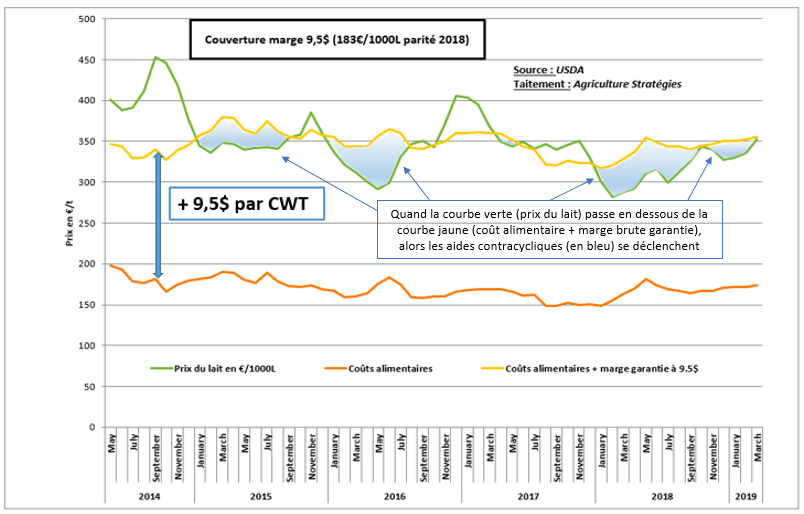Click the year label 2018

662,497
